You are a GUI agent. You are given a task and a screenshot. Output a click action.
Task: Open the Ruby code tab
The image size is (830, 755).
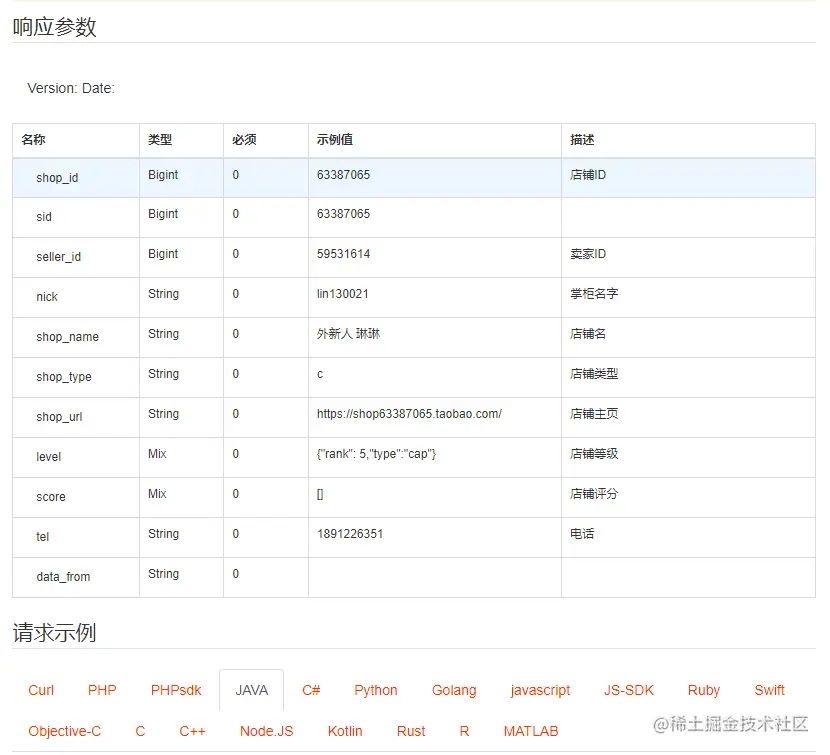(x=703, y=690)
